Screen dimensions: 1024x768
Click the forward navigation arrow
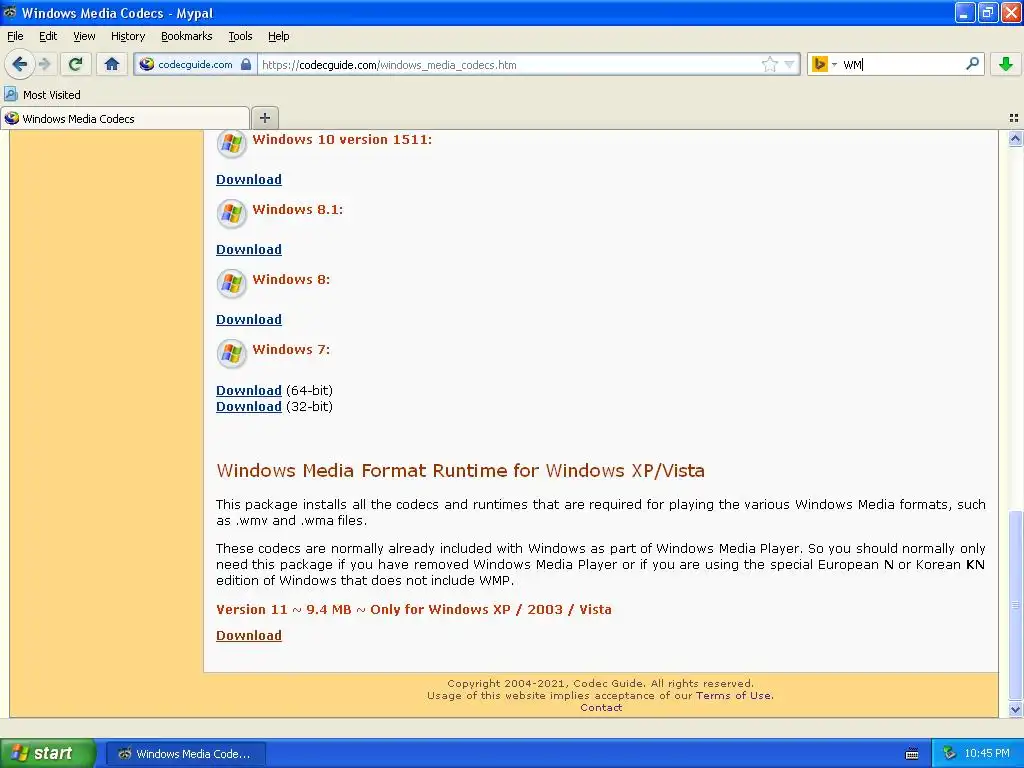tap(44, 64)
